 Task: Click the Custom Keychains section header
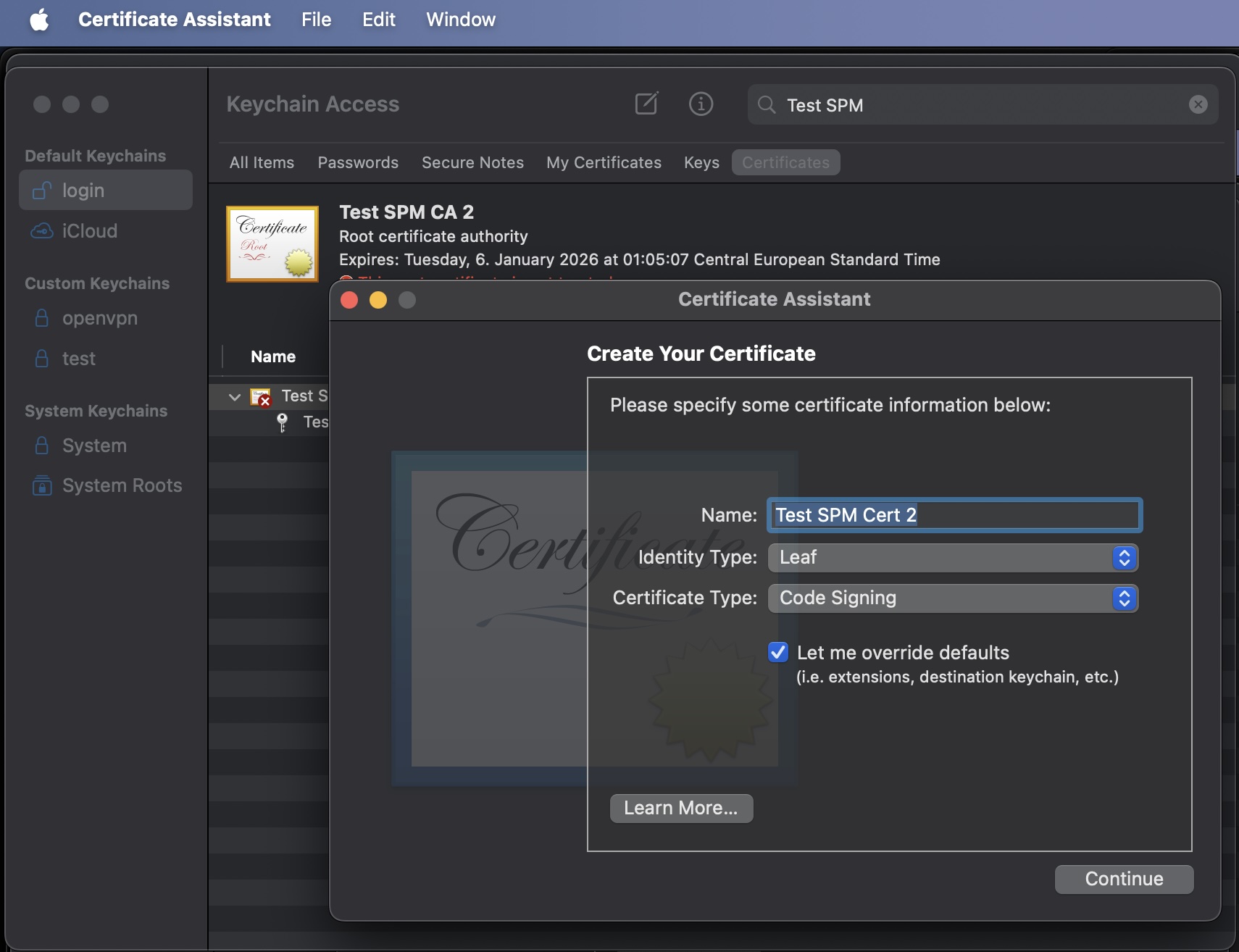coord(97,283)
